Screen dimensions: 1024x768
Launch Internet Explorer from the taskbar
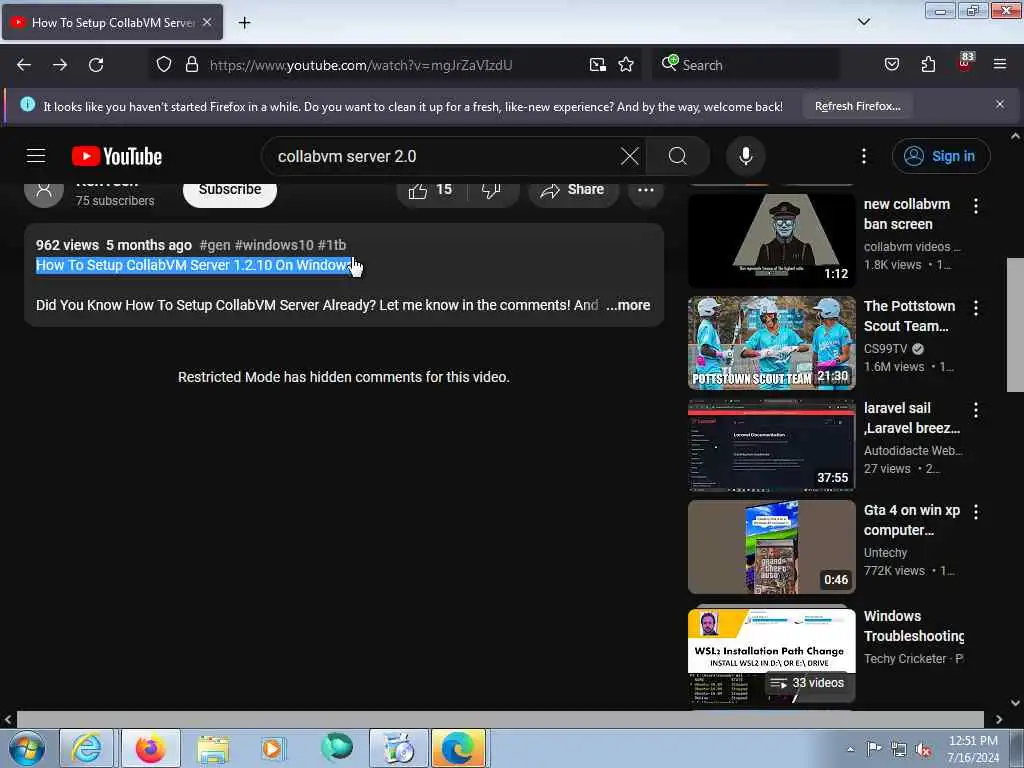click(x=87, y=748)
